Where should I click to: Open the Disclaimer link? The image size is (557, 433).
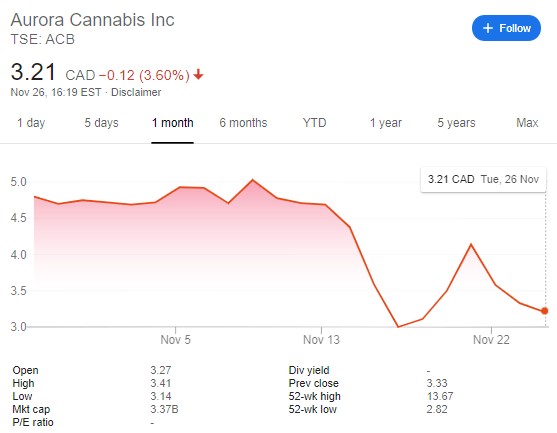(136, 92)
